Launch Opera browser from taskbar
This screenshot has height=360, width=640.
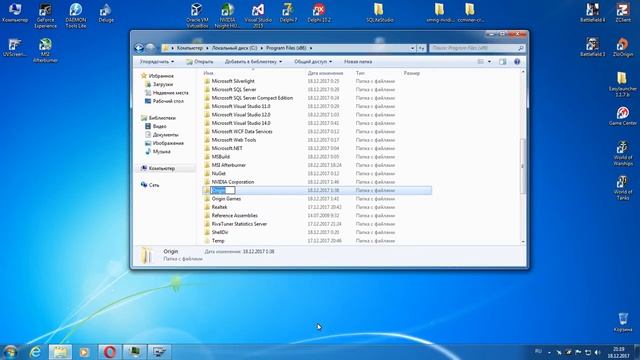[109, 351]
